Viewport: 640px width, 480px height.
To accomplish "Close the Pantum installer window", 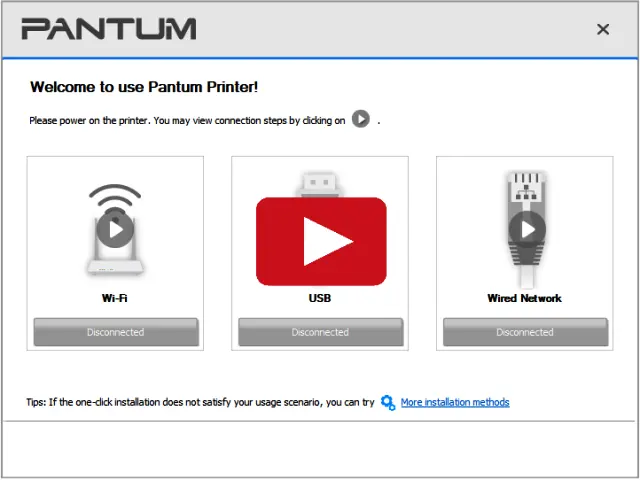I will click(603, 29).
